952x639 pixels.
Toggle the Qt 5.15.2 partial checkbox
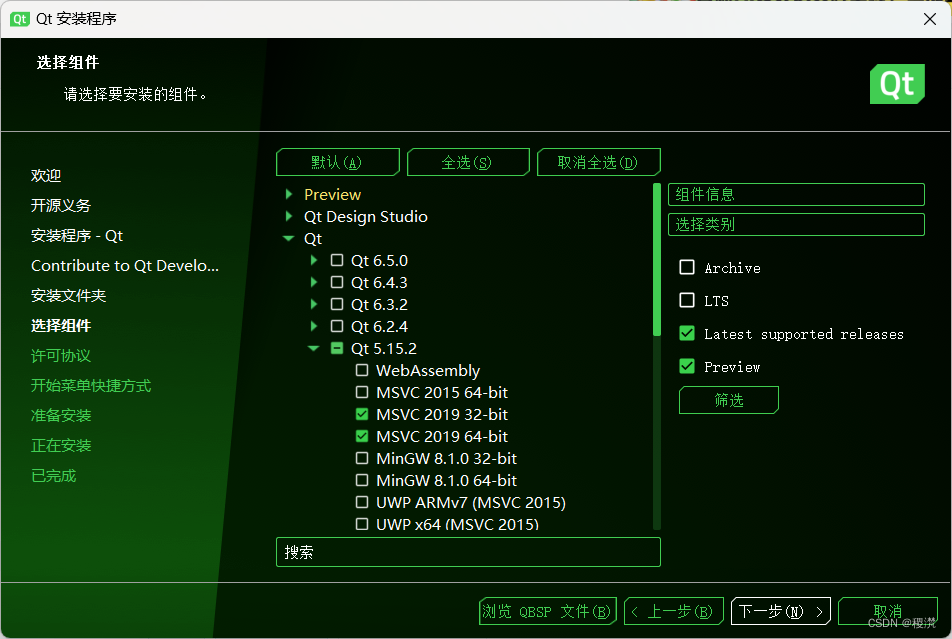click(x=337, y=348)
